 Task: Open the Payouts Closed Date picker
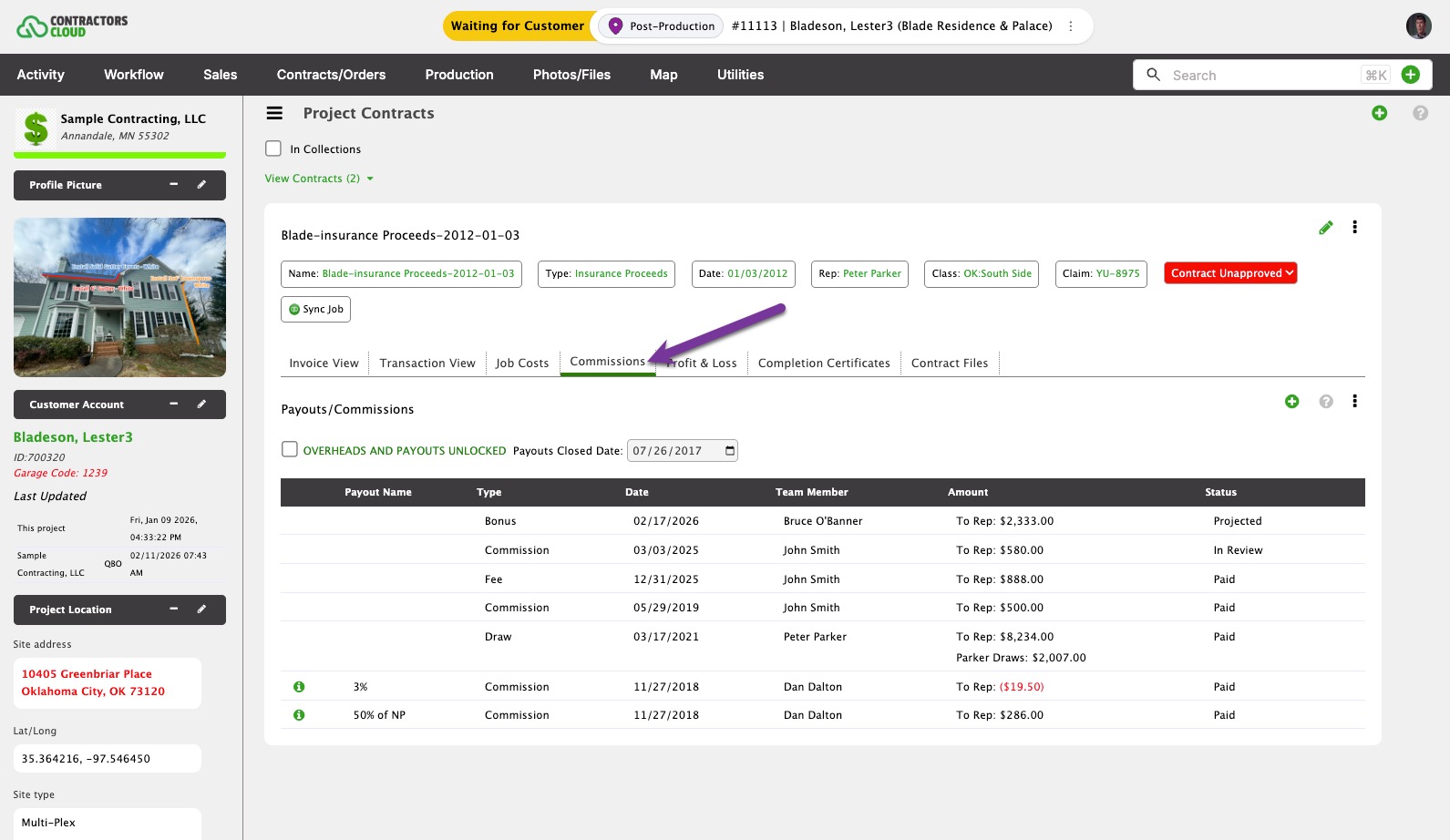click(729, 451)
